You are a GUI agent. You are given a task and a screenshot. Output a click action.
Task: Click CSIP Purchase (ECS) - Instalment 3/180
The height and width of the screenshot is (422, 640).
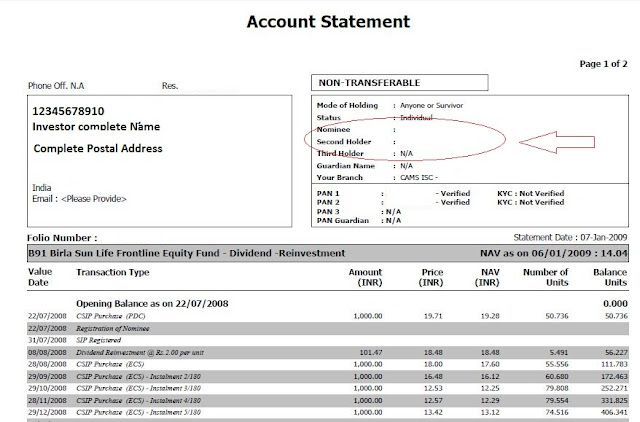tap(138, 388)
